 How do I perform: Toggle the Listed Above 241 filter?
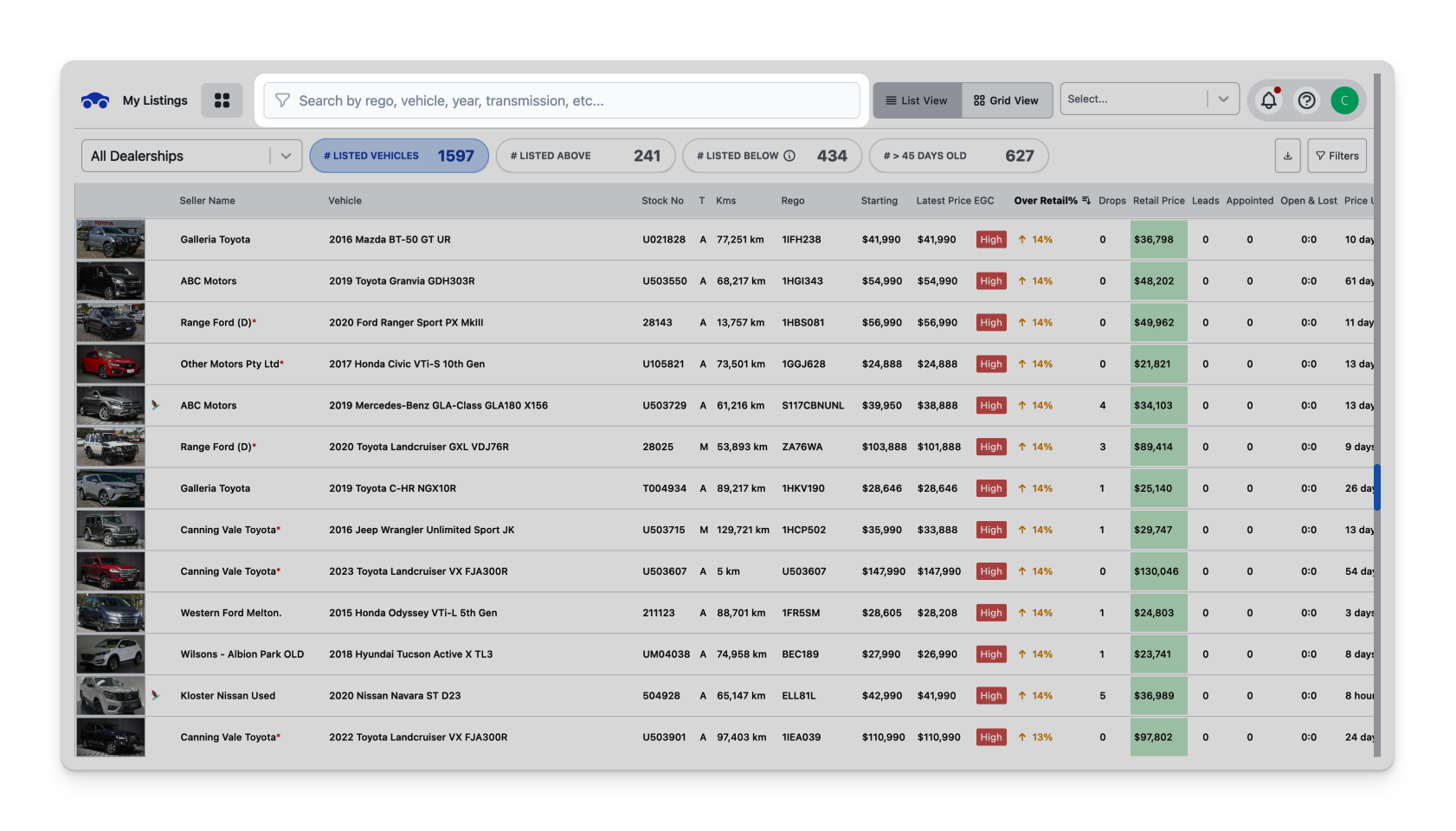[585, 156]
